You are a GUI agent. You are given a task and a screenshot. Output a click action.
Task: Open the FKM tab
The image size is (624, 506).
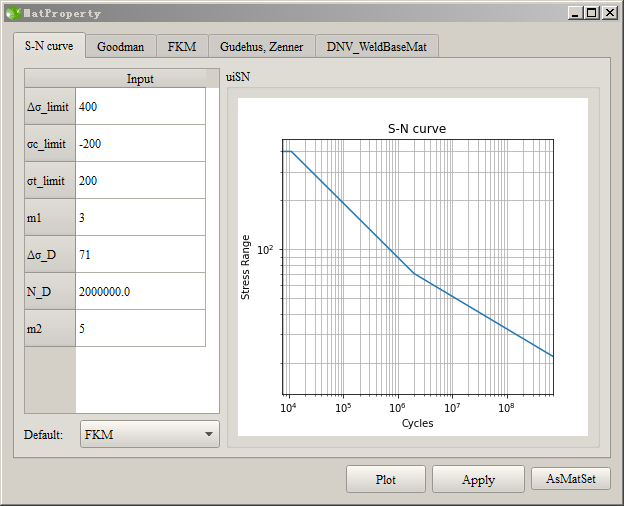[x=182, y=47]
